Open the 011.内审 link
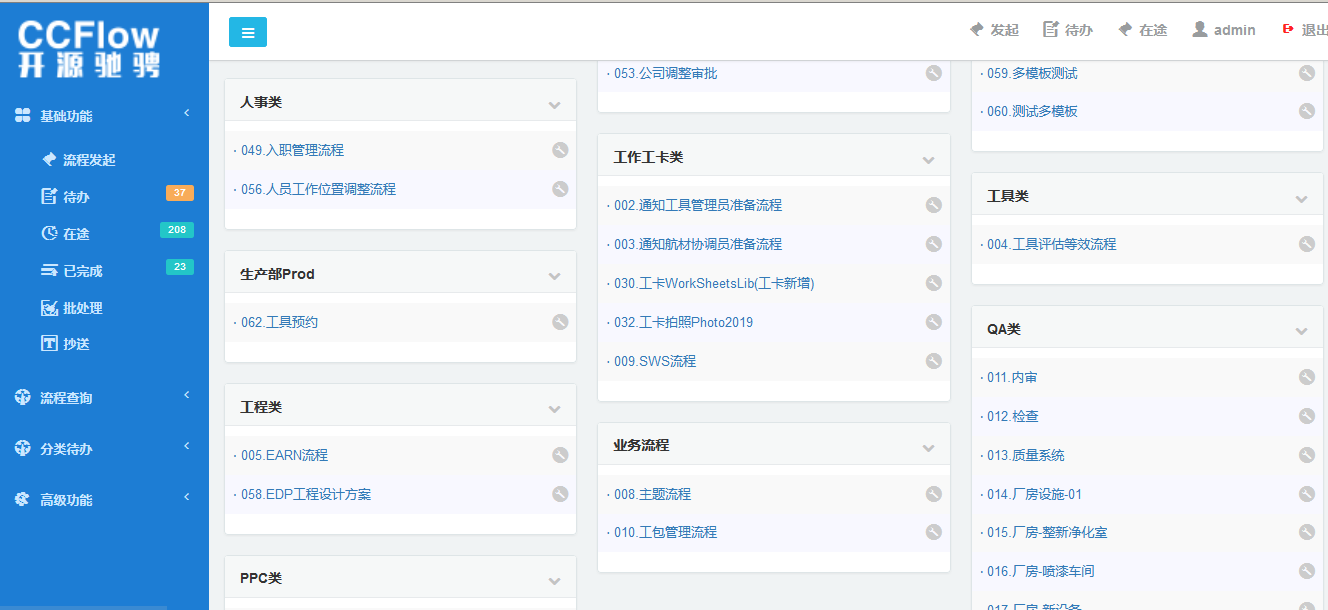 click(1012, 377)
